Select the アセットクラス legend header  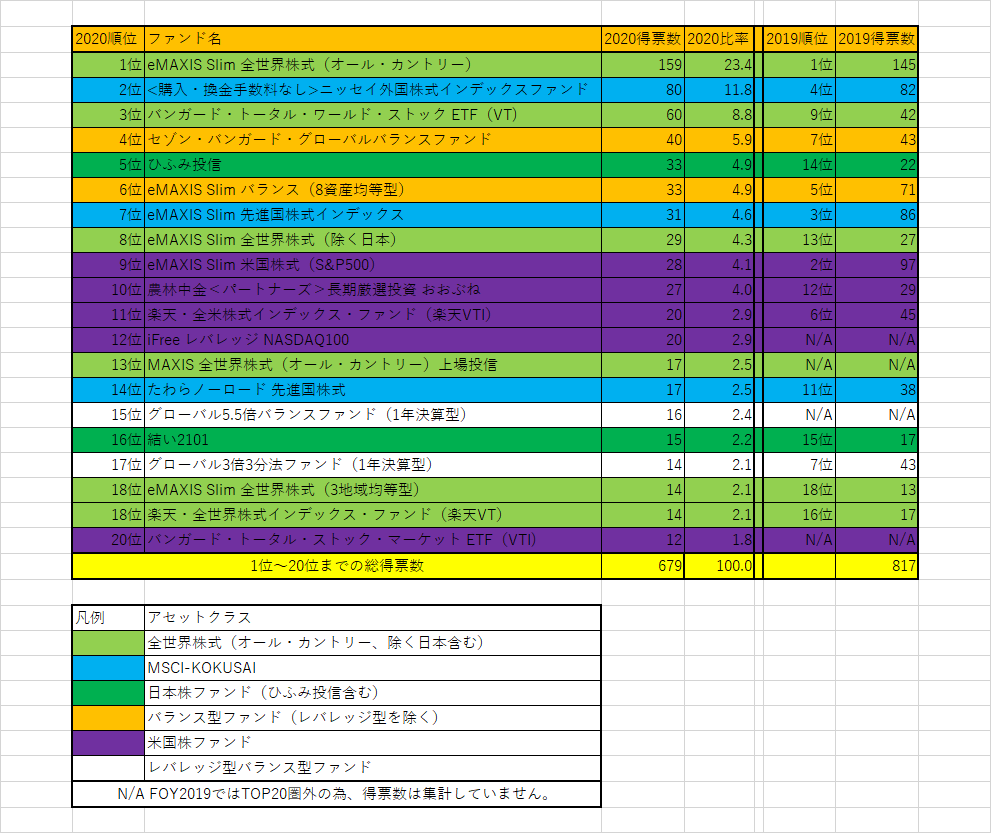(373, 617)
